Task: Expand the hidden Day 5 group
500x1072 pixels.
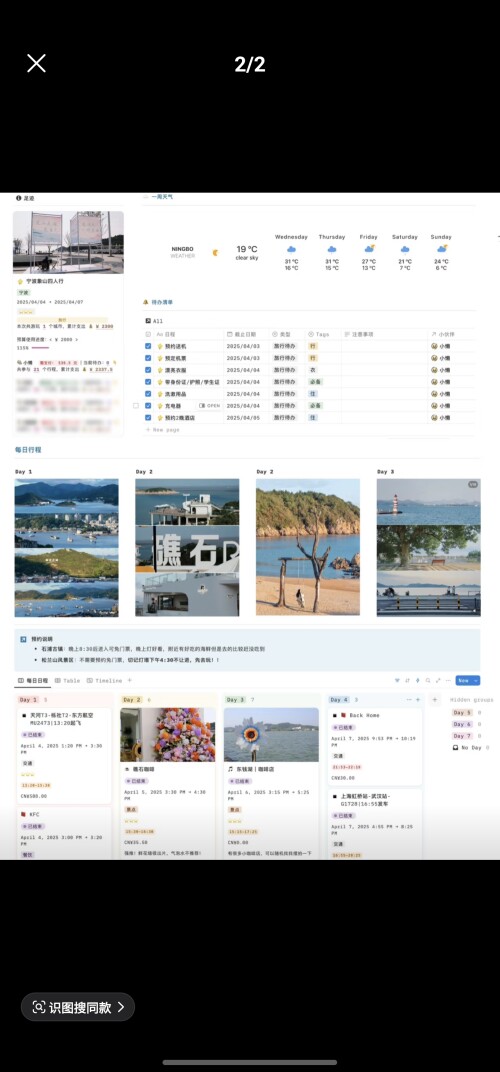Action: pos(462,712)
